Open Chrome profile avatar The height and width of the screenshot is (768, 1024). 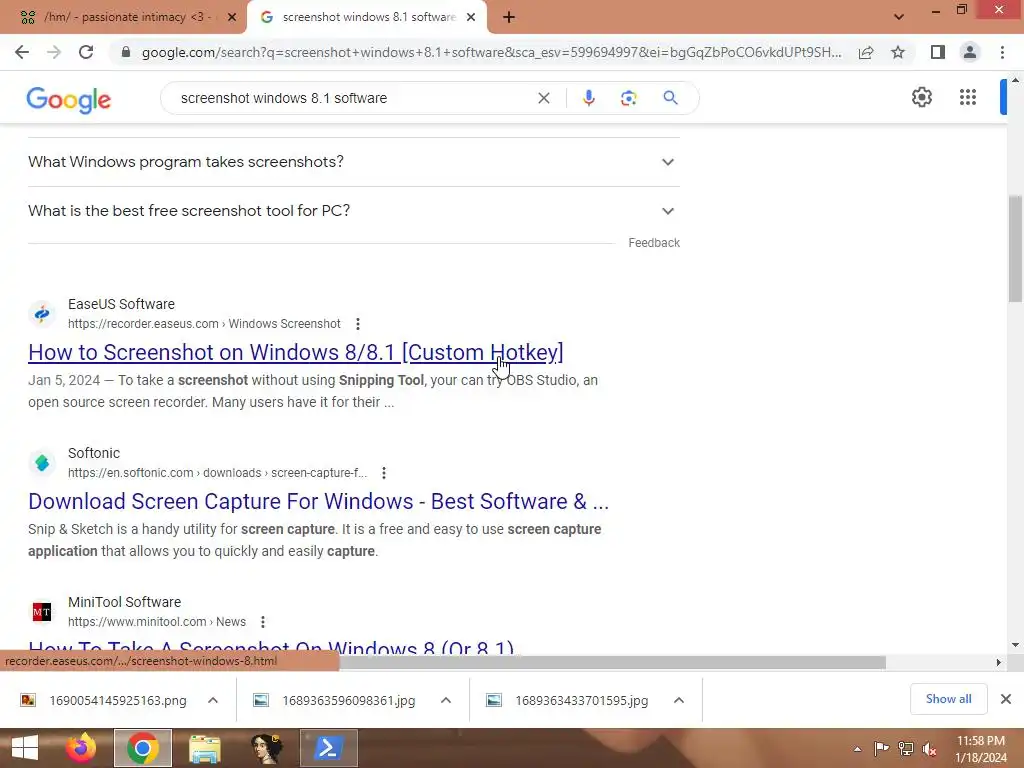(x=970, y=52)
